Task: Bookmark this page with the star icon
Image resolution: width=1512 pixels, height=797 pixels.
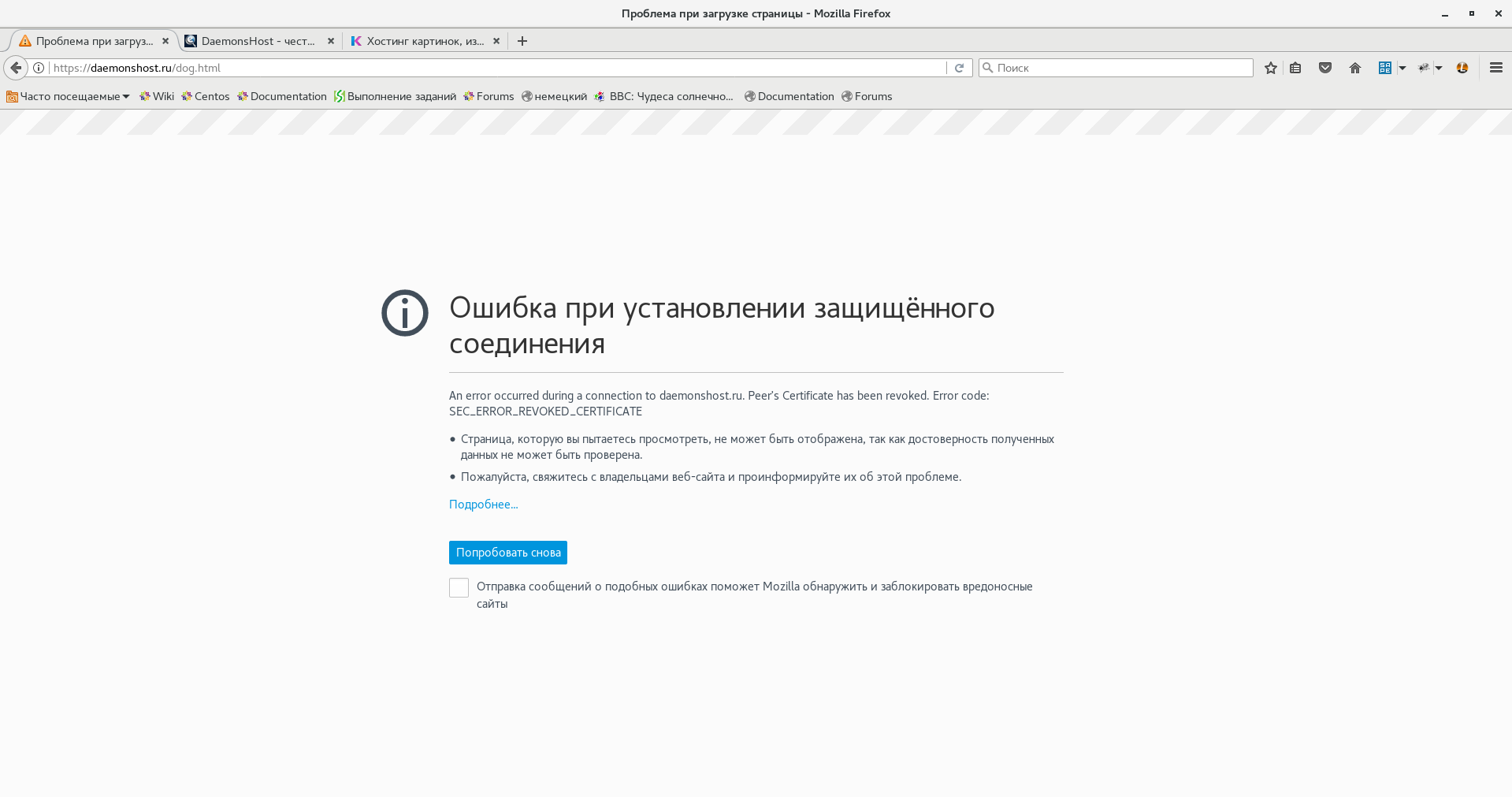Action: (x=1270, y=68)
